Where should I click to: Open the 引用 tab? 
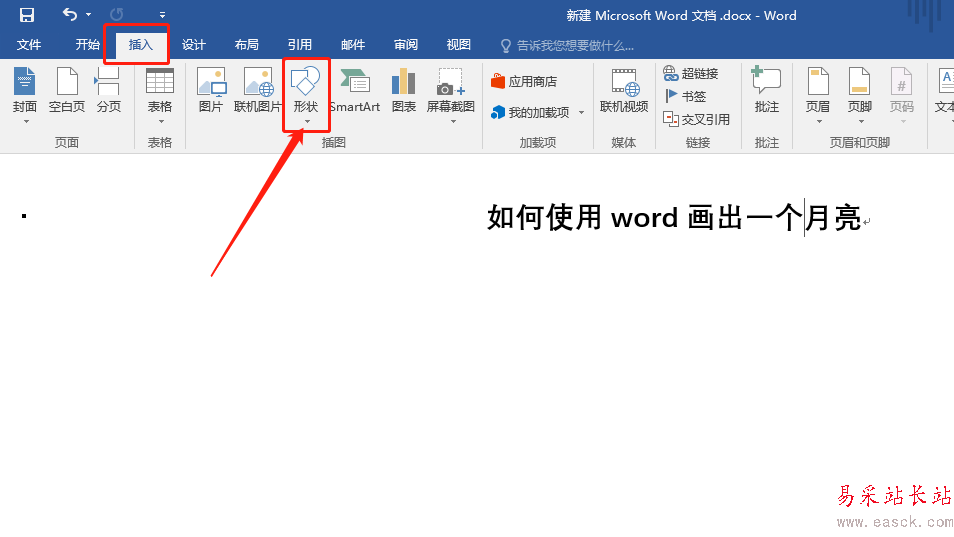[299, 44]
